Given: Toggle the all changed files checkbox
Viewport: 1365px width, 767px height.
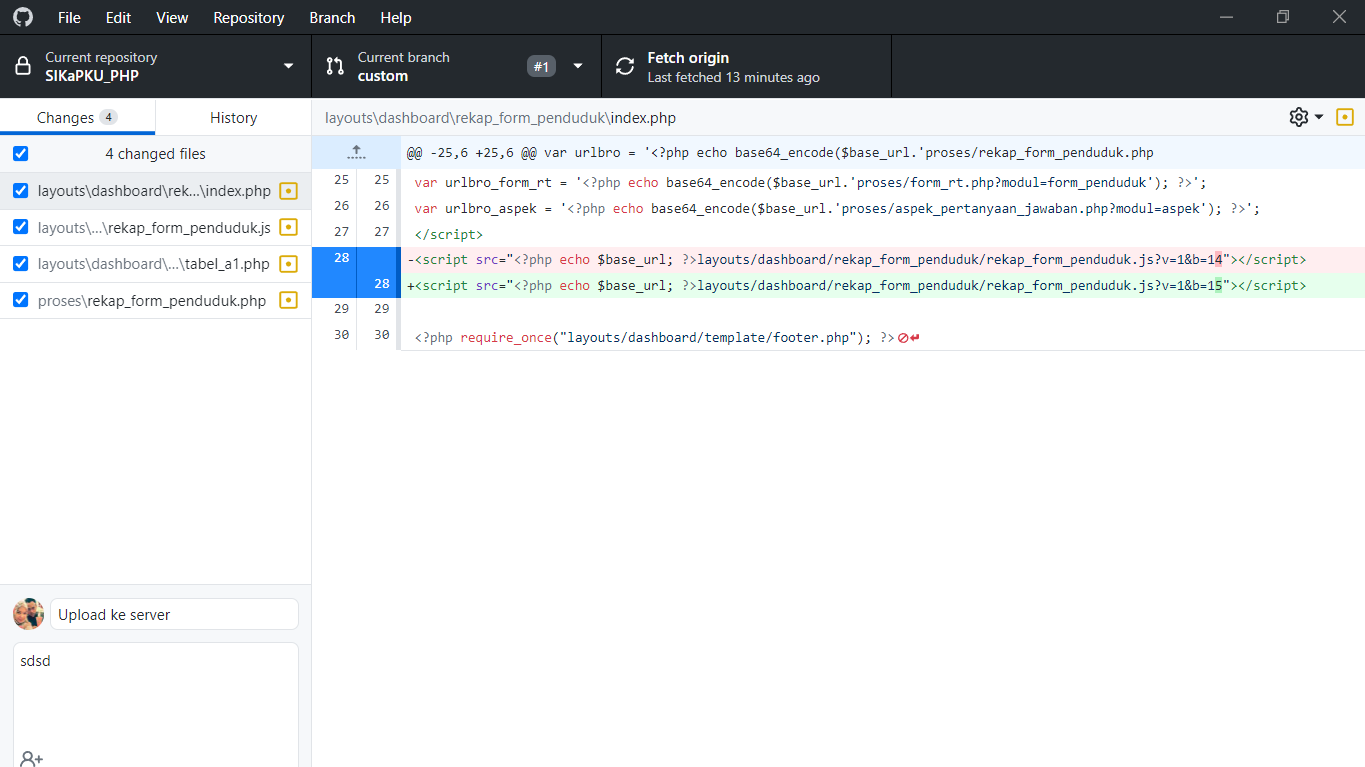Looking at the screenshot, I should pos(20,154).
